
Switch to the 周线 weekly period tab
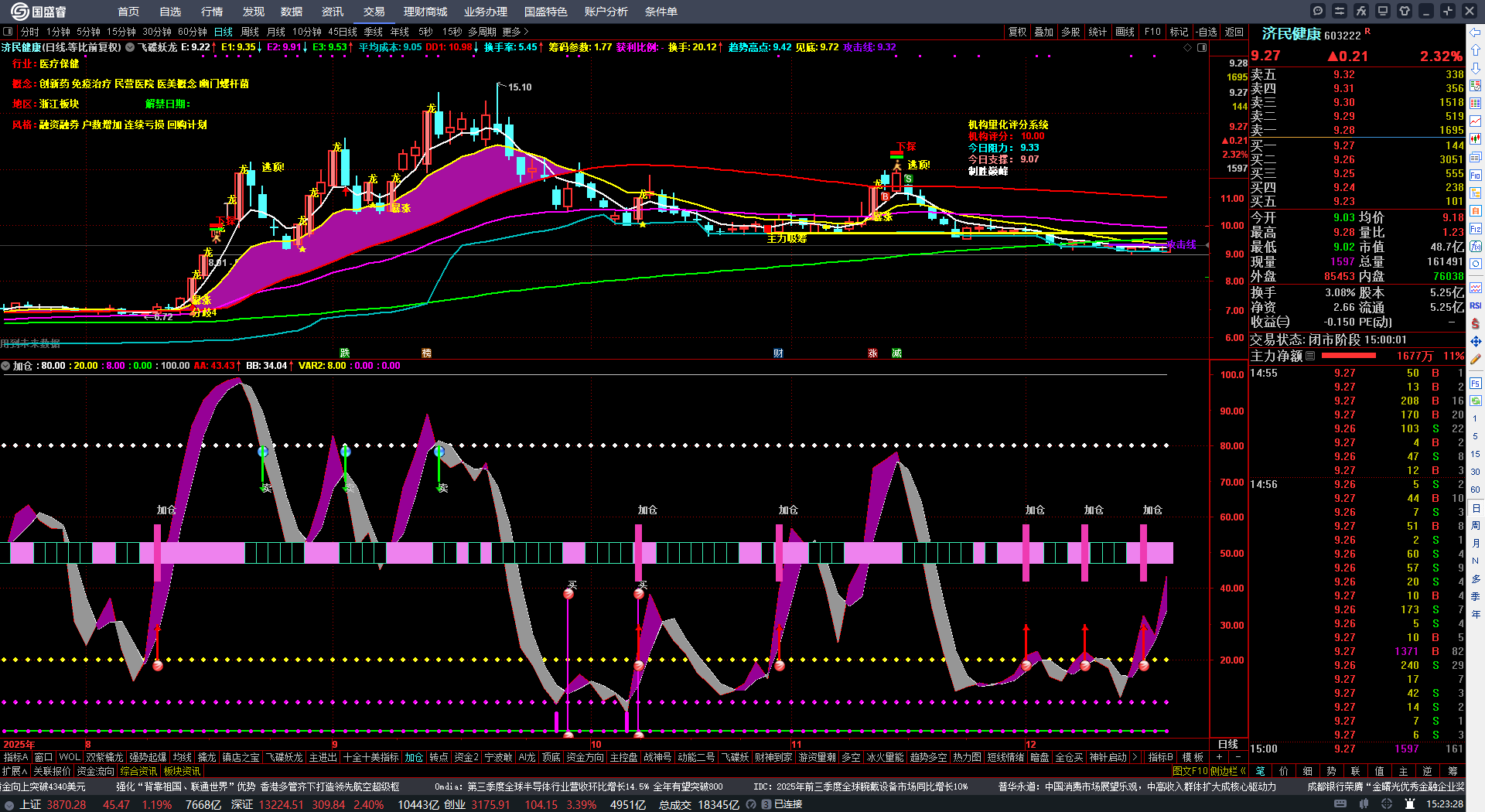click(x=250, y=32)
